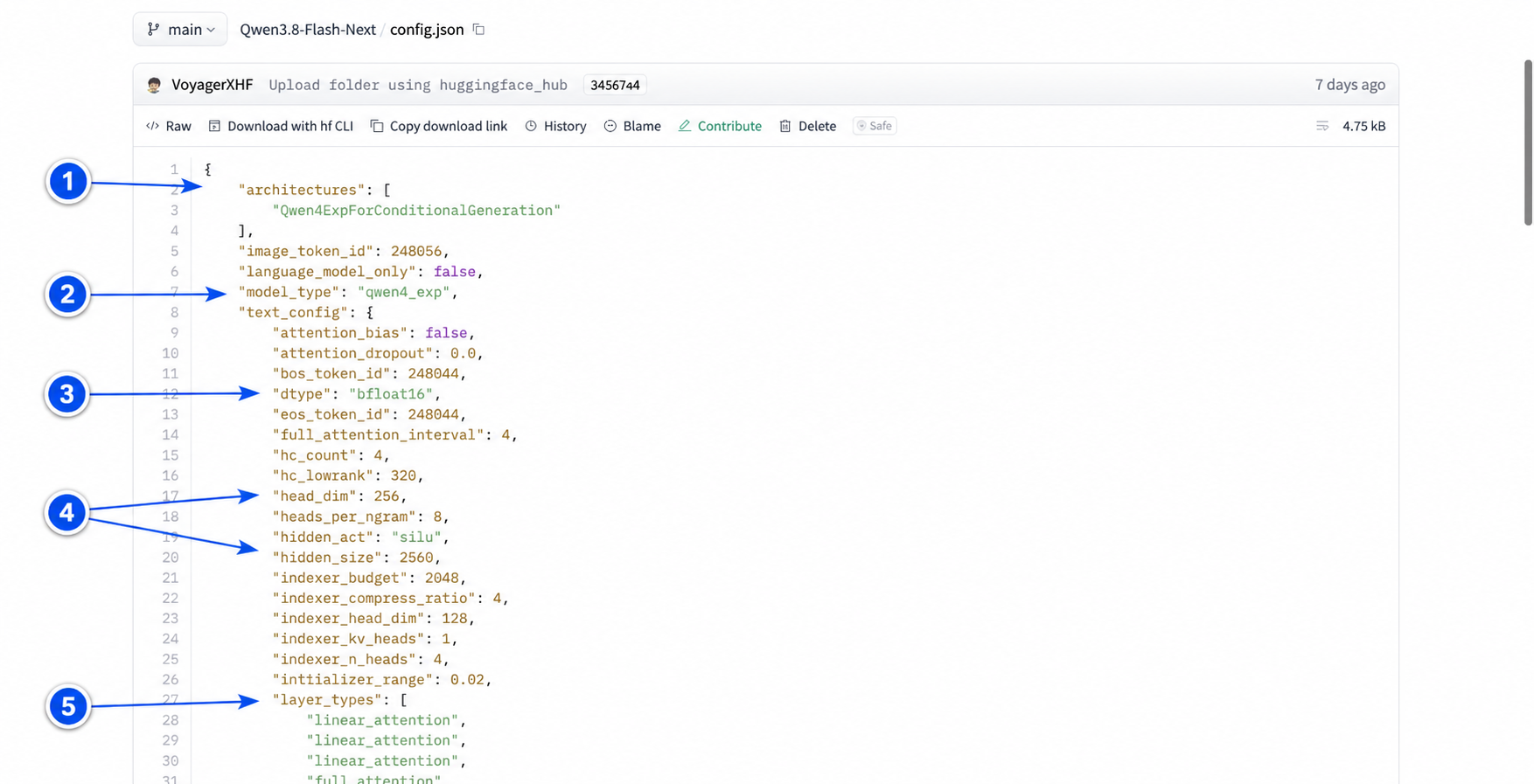Open commit hash 3456744
This screenshot has height=784, width=1534.
[x=615, y=85]
